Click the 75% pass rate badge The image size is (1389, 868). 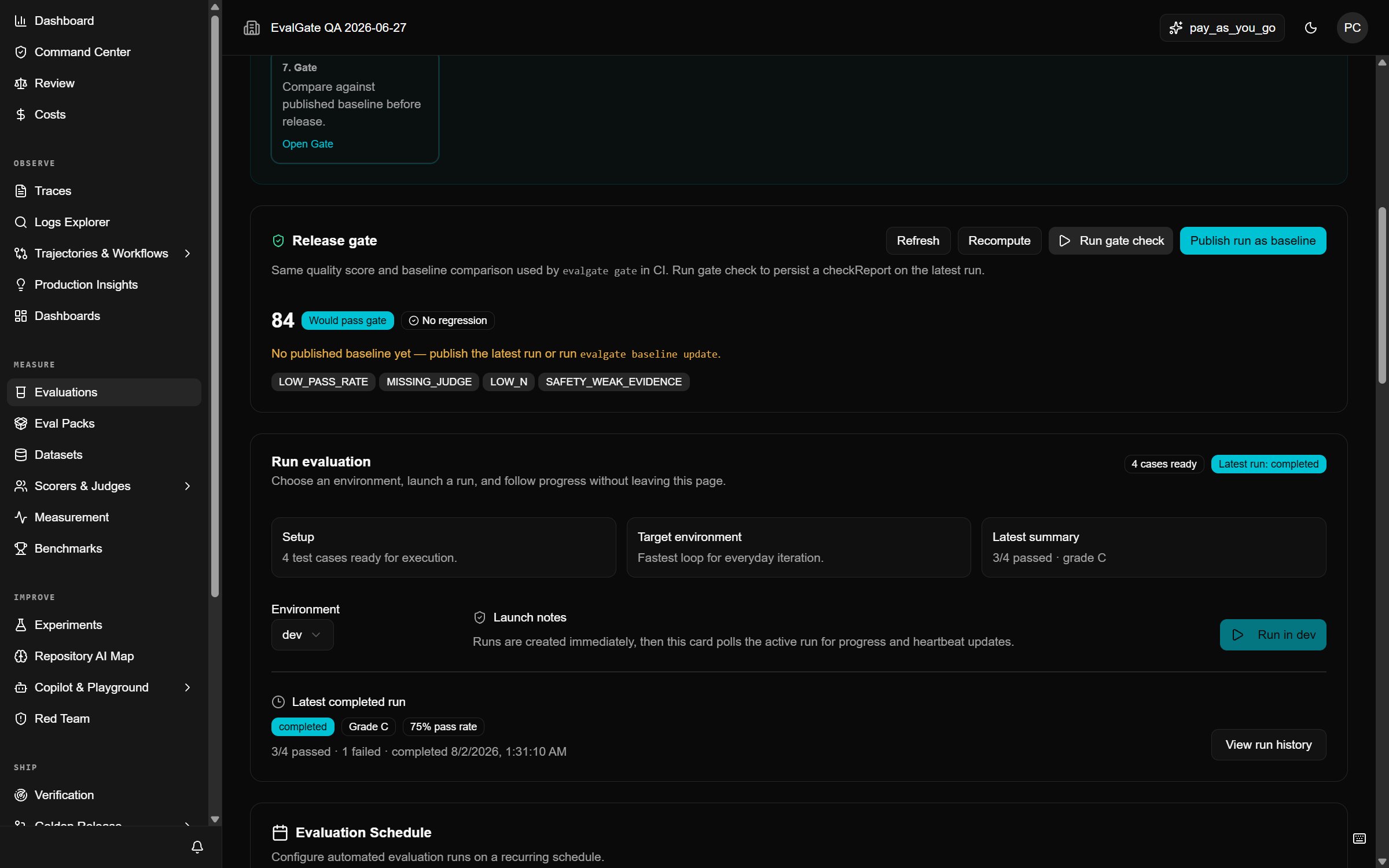pos(443,727)
